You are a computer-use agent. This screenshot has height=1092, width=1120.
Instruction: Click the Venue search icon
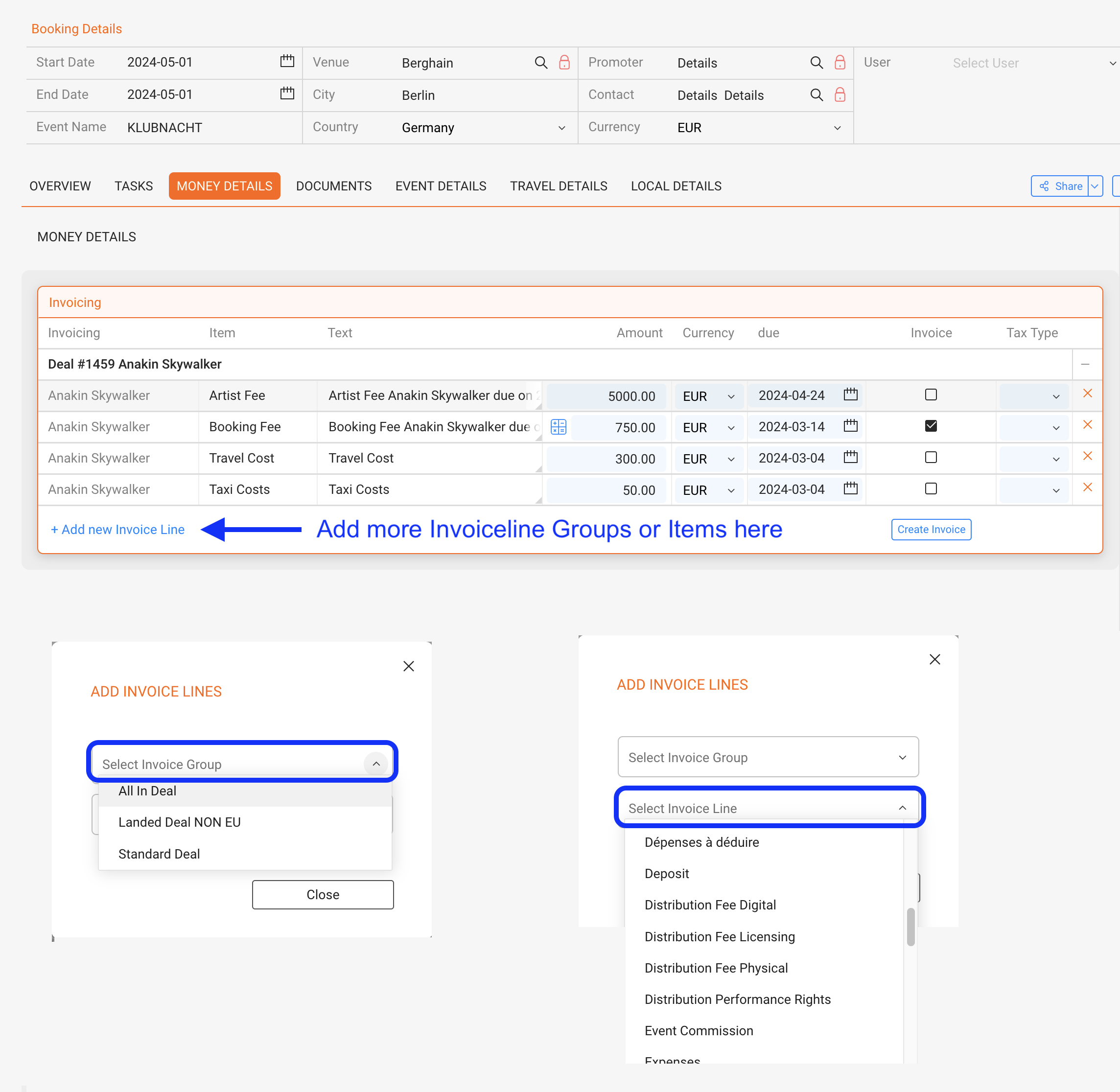pos(541,63)
